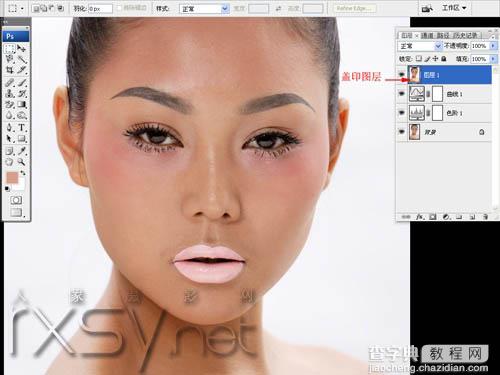
Task: Switch to the 图层 Layers tab
Action: 407,35
